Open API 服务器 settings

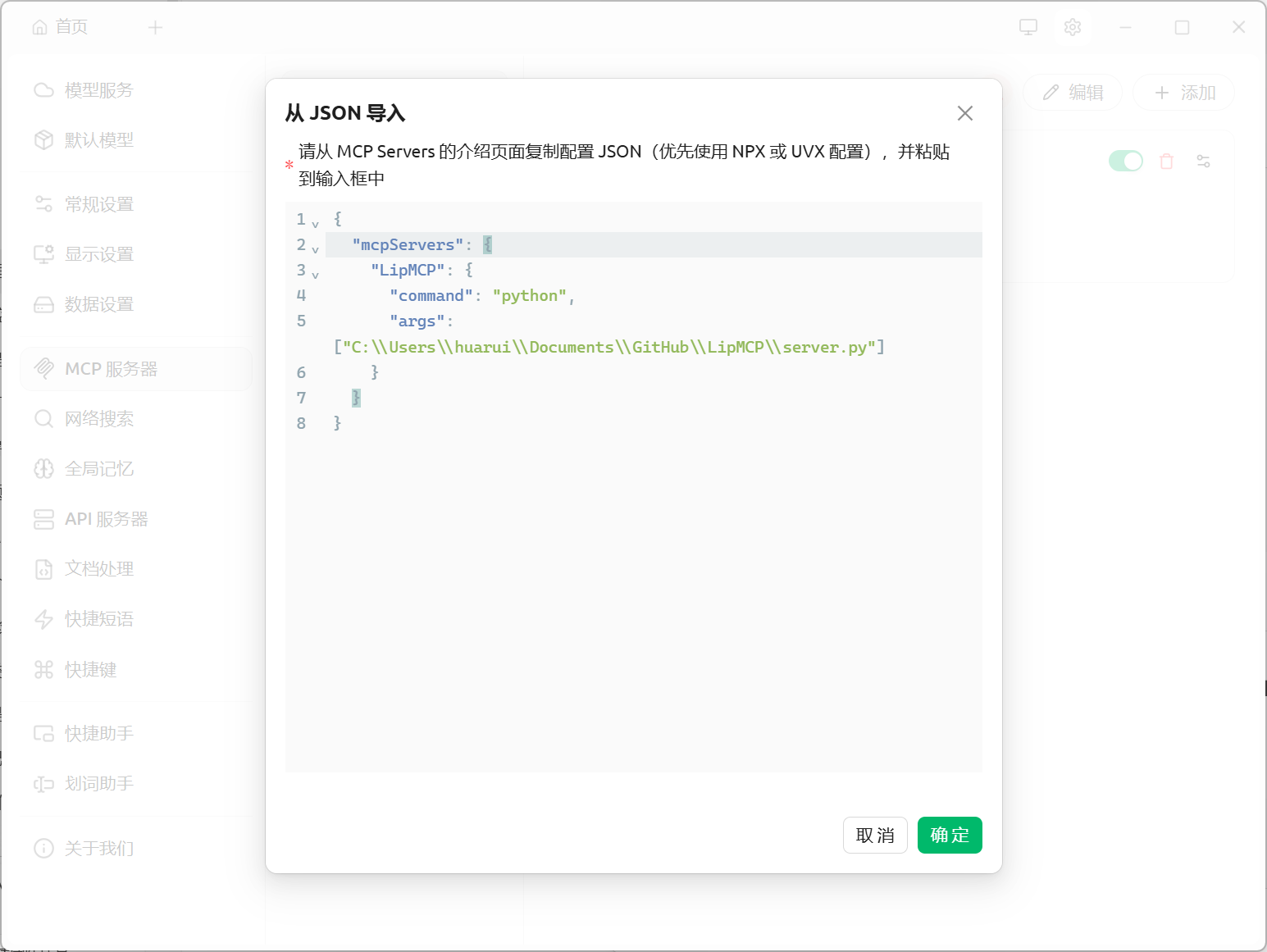coord(136,519)
